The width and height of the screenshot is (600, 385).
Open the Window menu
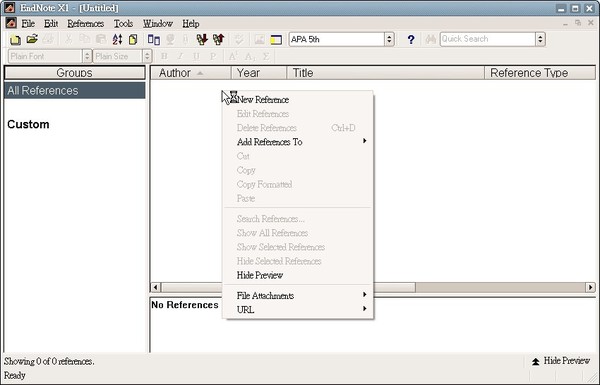click(x=158, y=23)
